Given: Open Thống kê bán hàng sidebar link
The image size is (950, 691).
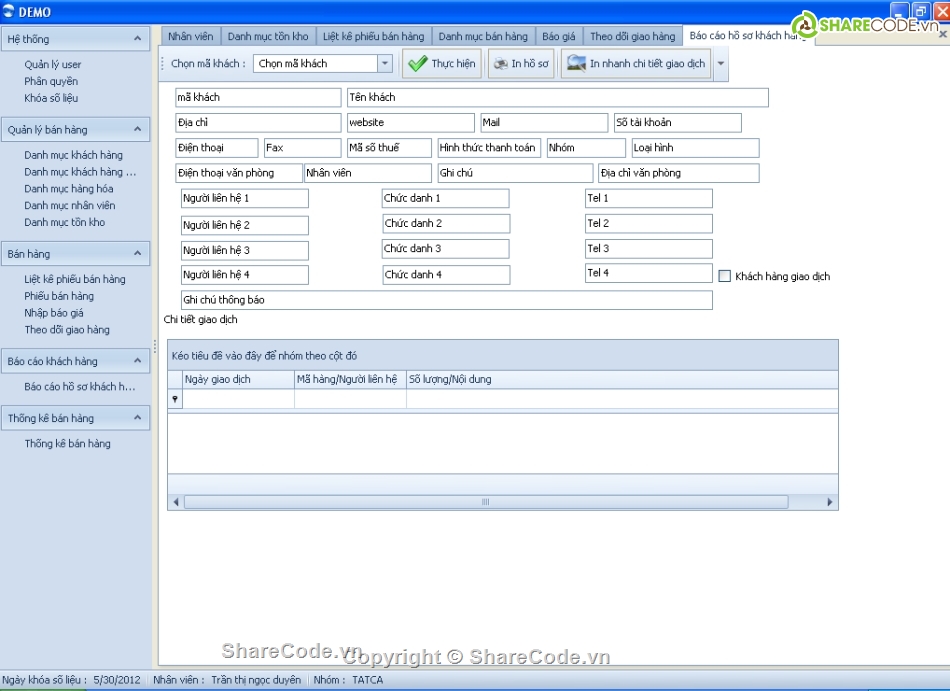Looking at the screenshot, I should pos(67,444).
